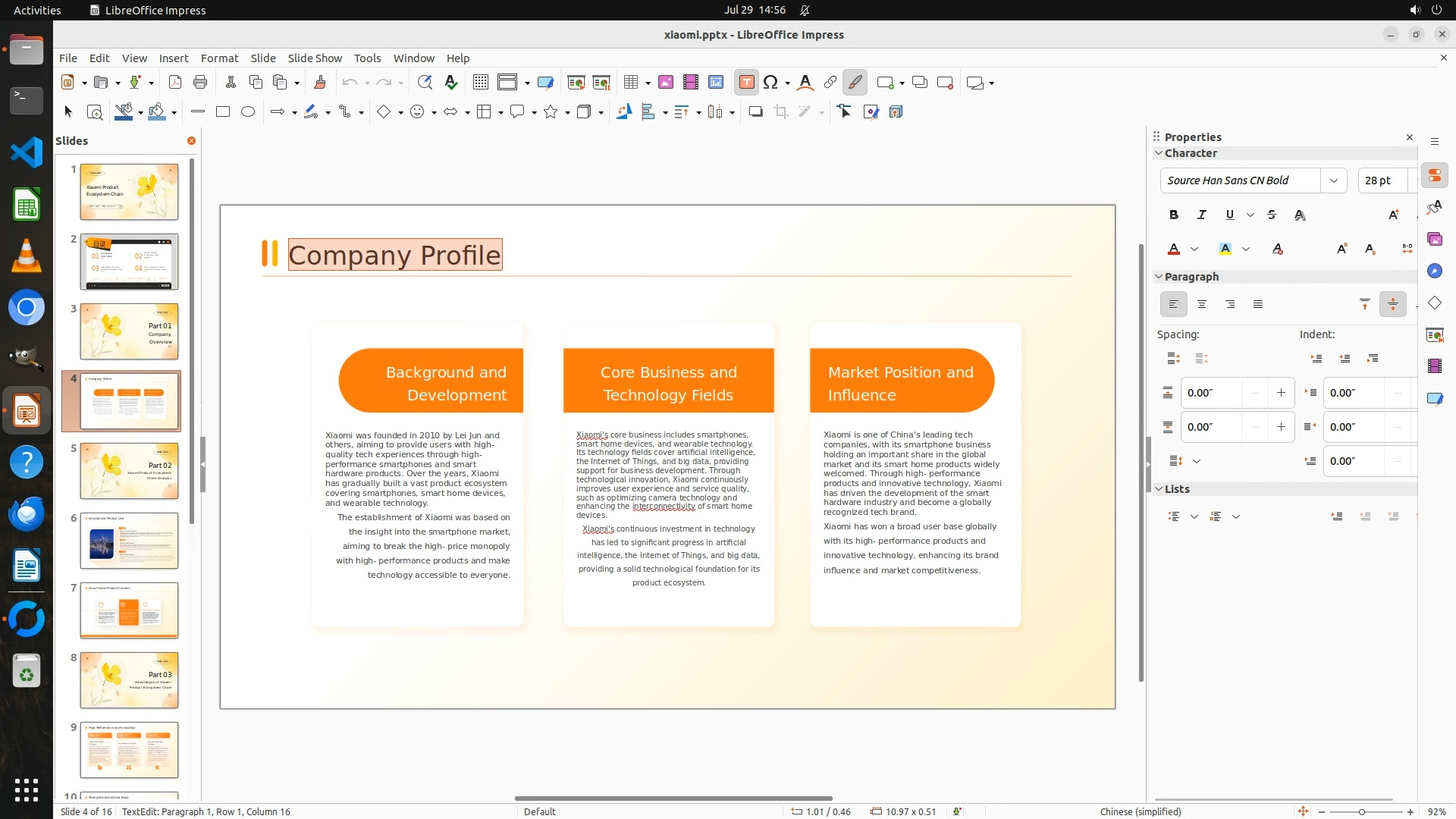Open the Format menu
This screenshot has width=1456, height=819.
coord(219,58)
